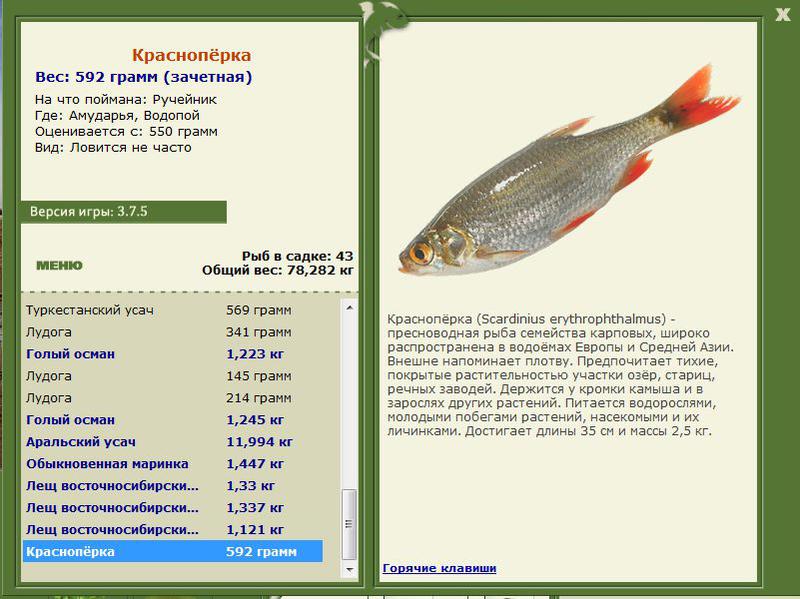Screen dimensions: 800x599
Task: Open the МЕНЮ menu
Action: pyautogui.click(x=59, y=265)
